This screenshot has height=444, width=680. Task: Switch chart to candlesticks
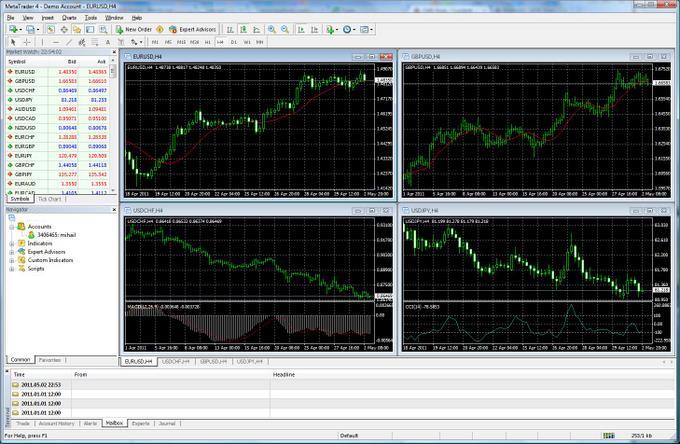coord(243,29)
